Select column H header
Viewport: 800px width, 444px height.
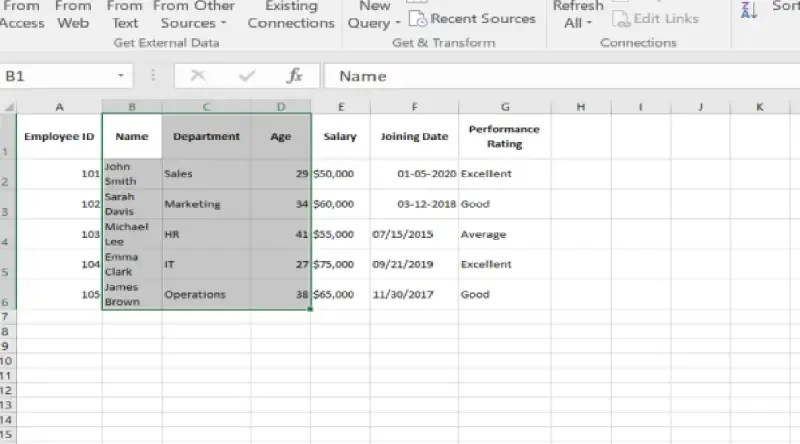tap(581, 107)
